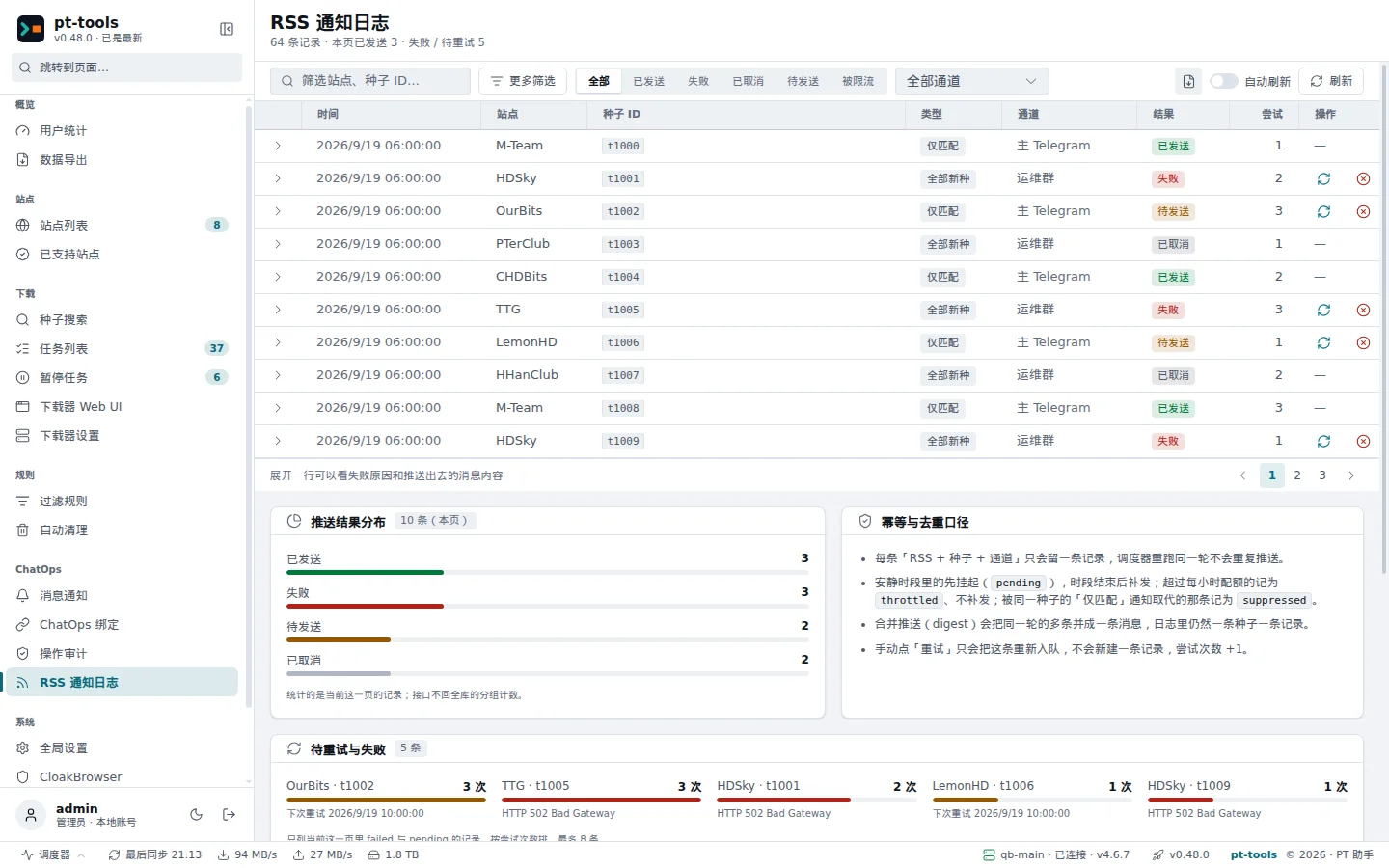Screen dimensions: 1389x868
Task: Focus the 跳转到页面 search box
Action: [x=126, y=68]
